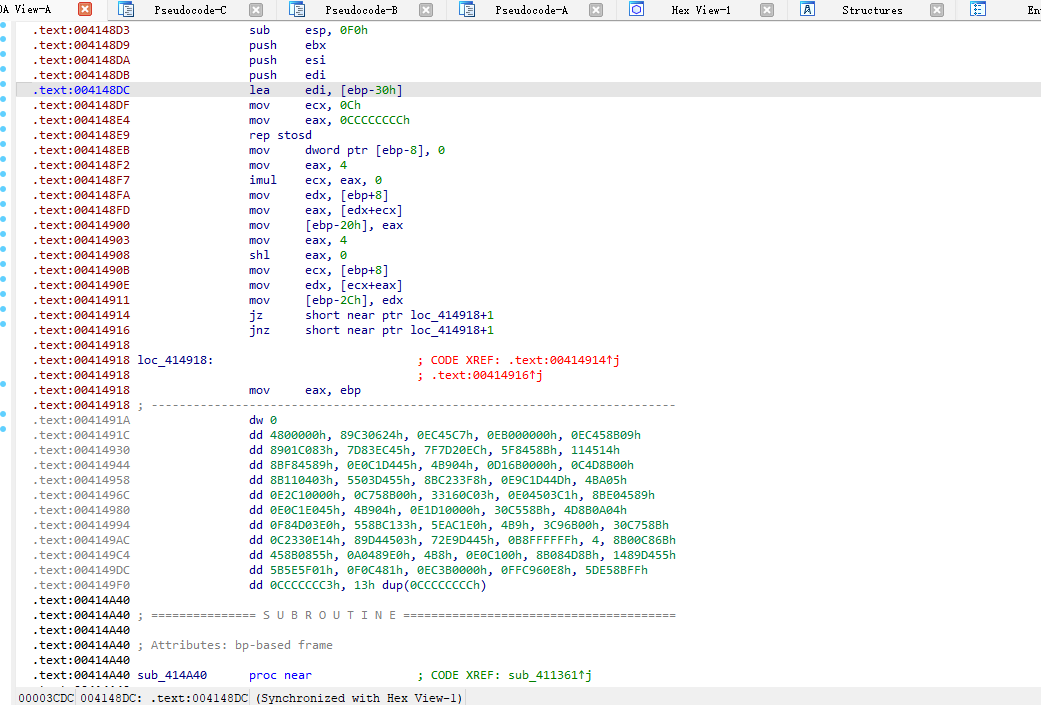Click the Pseudocode-B tab icon

tap(297, 10)
